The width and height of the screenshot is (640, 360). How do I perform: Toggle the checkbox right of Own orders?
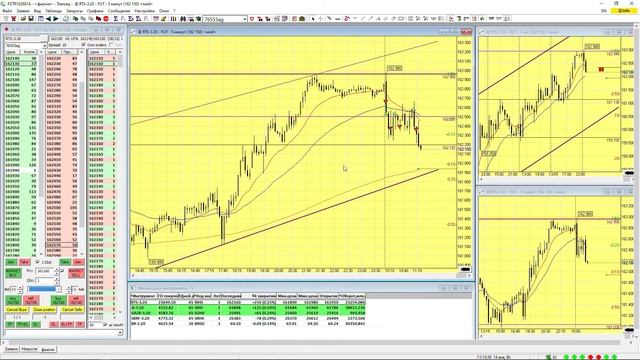pyautogui.click(x=111, y=45)
